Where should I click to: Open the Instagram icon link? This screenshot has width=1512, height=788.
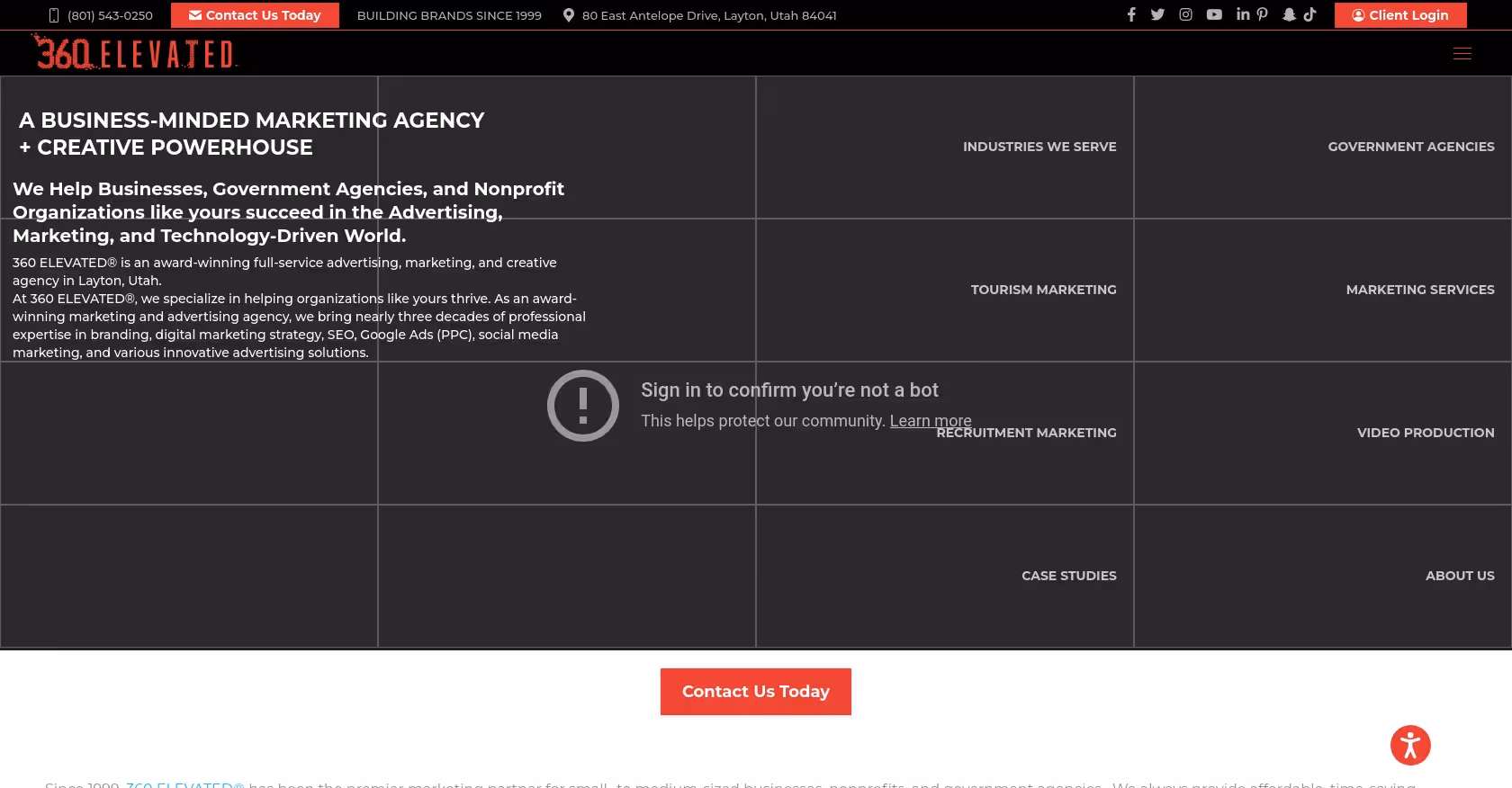1185,14
